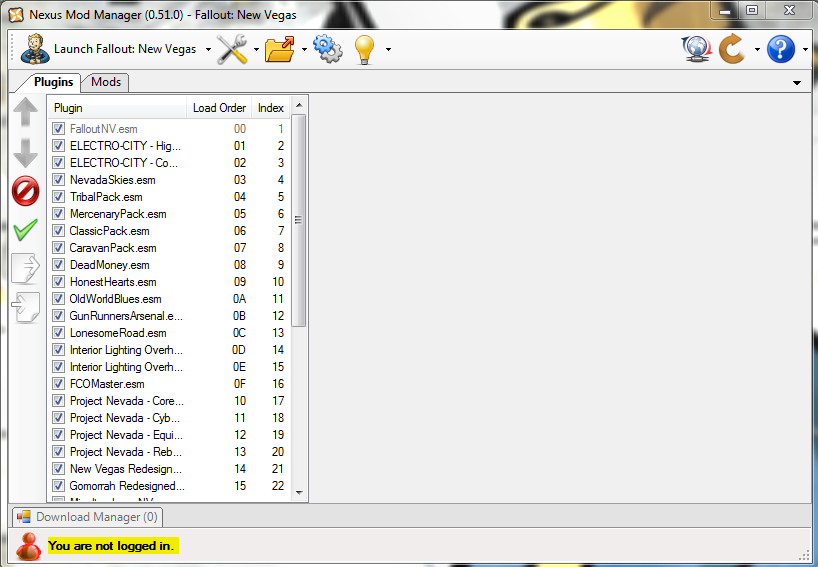Uncheck the FCOMaster.esm checkbox
This screenshot has height=567, width=818.
pyautogui.click(x=58, y=384)
